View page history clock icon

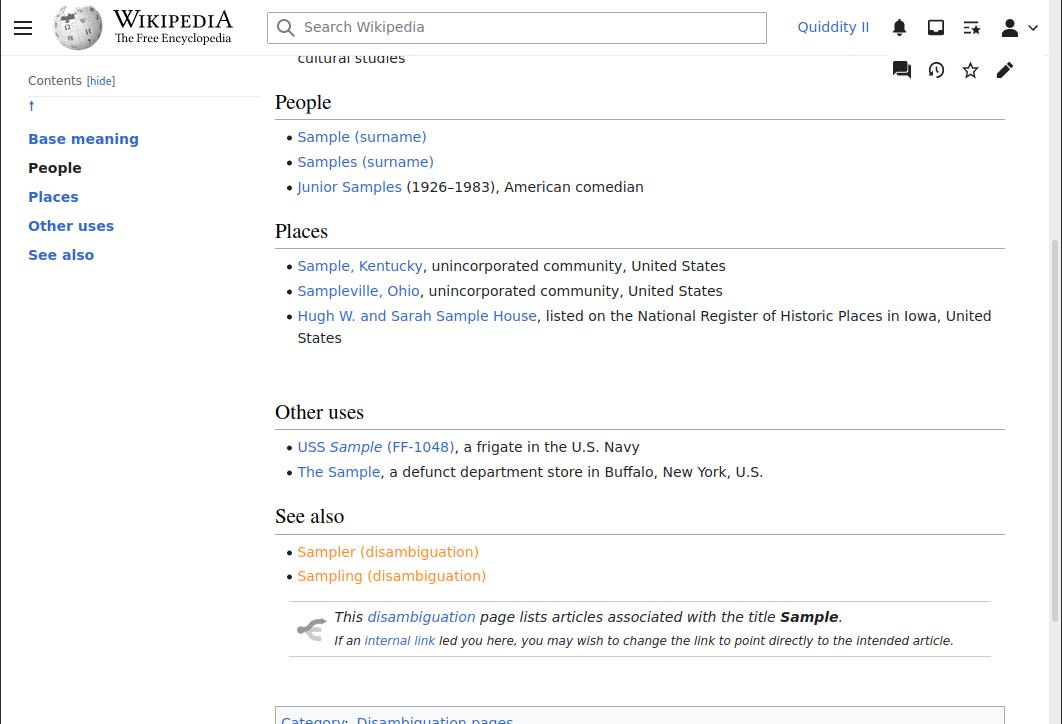pyautogui.click(x=936, y=70)
